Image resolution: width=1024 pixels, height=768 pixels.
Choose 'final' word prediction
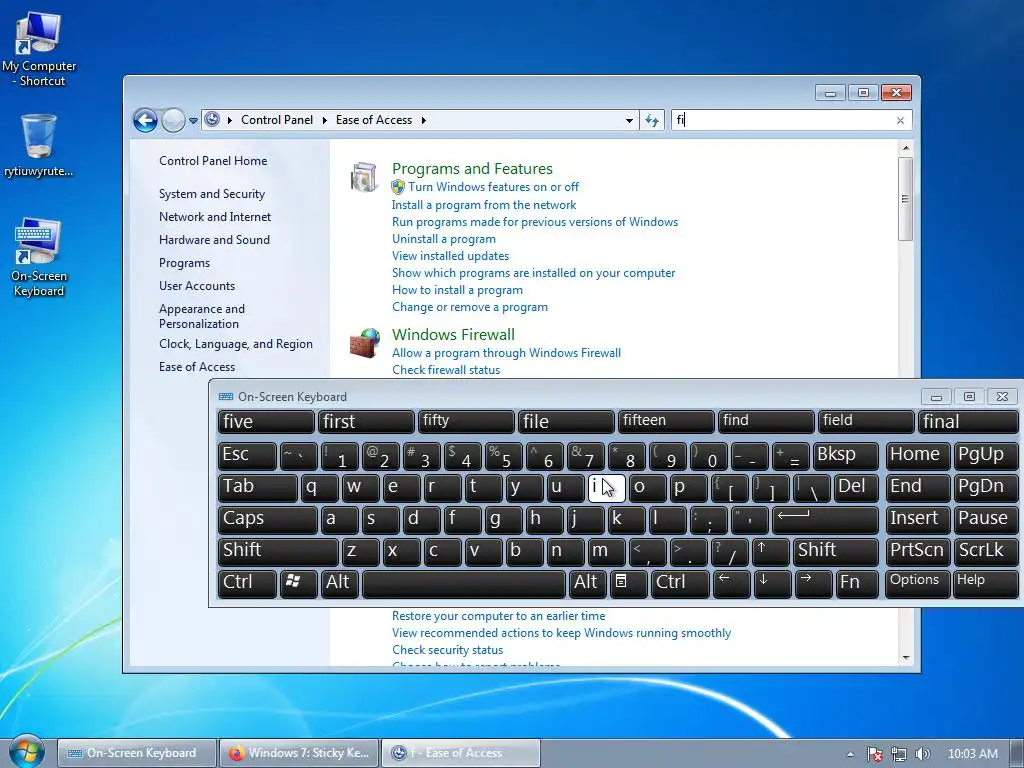(967, 421)
